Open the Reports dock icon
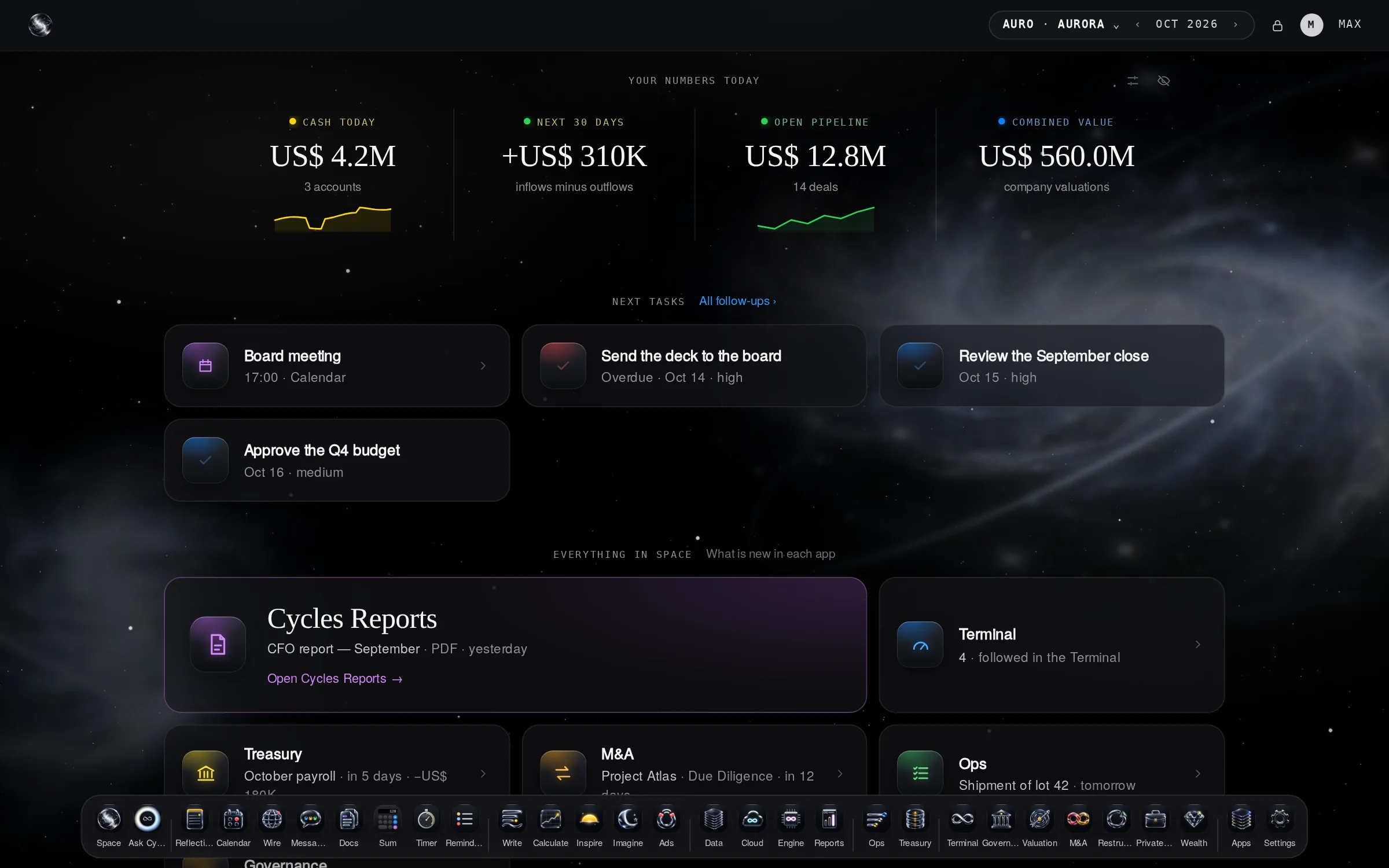This screenshot has width=1389, height=868. 829,819
